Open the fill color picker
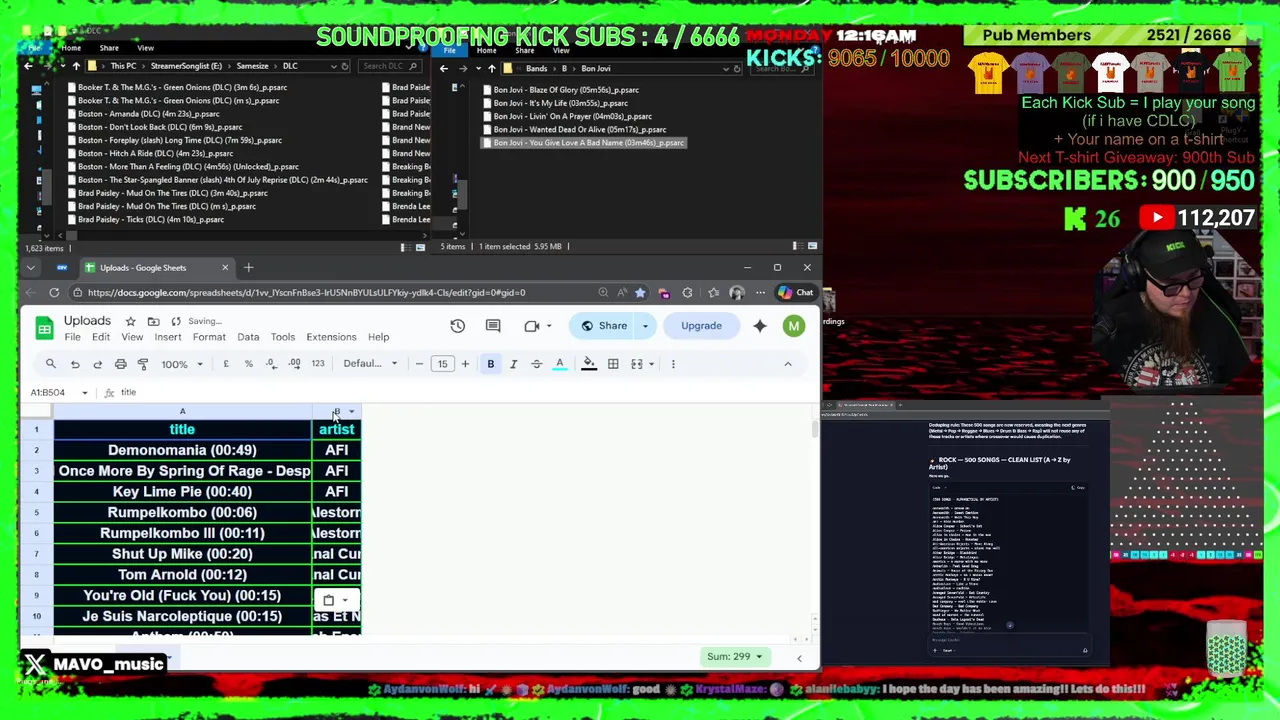 click(589, 364)
